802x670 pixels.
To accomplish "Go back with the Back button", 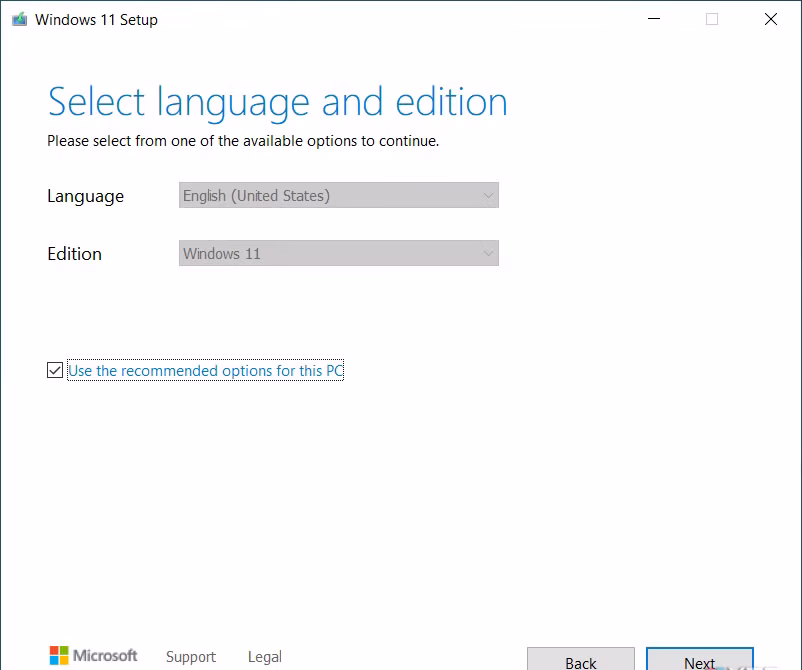I will tap(580, 660).
